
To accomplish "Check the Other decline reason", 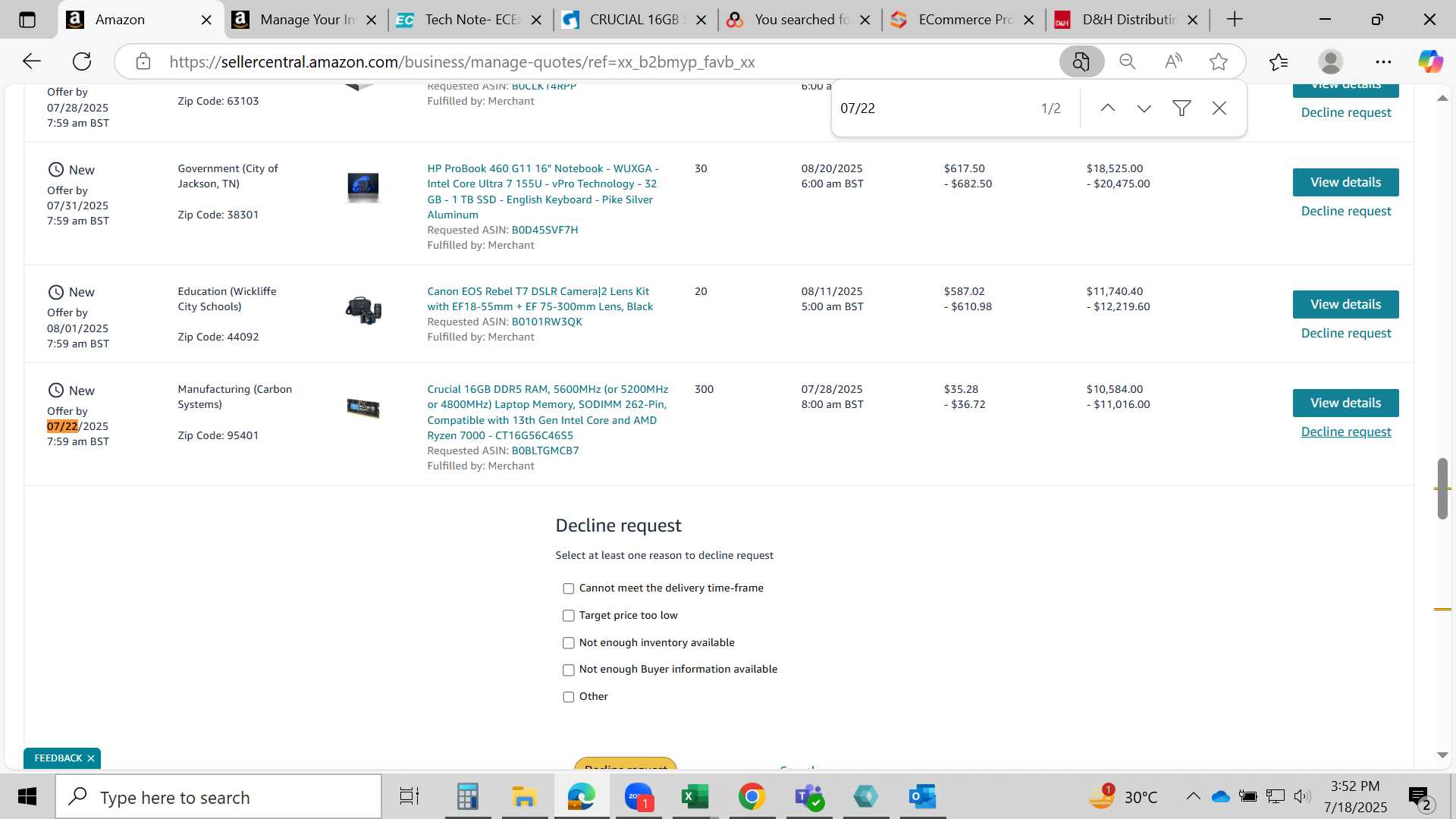I will tap(568, 698).
